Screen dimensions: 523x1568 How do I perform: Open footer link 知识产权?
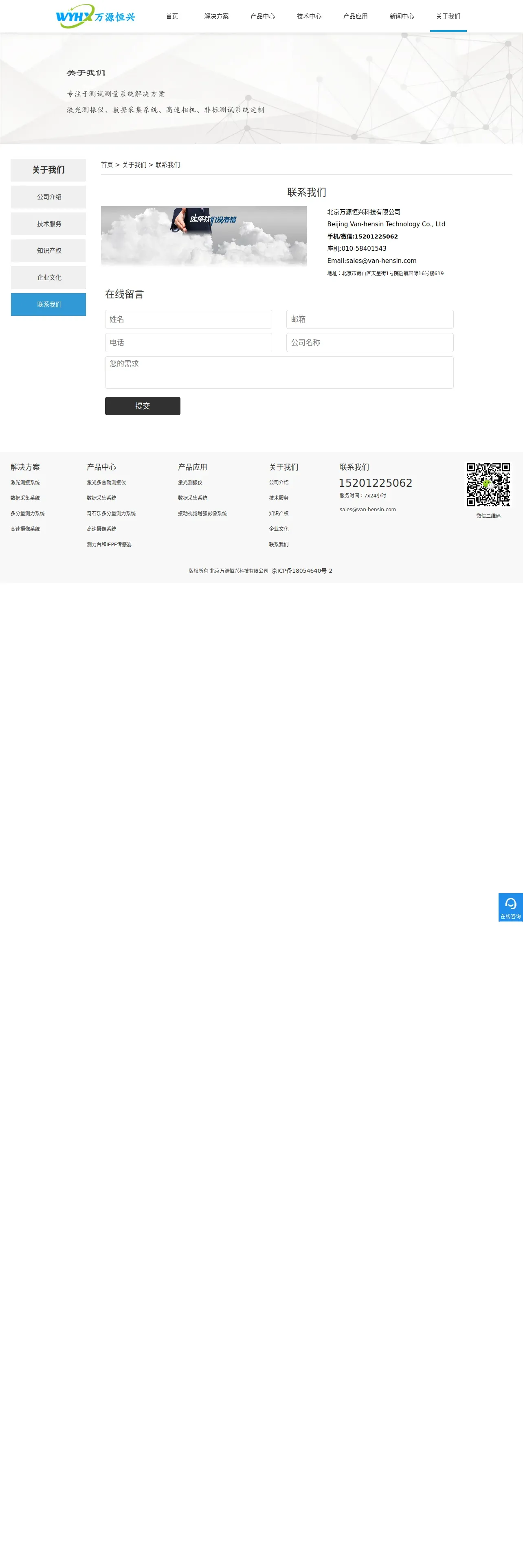point(279,514)
